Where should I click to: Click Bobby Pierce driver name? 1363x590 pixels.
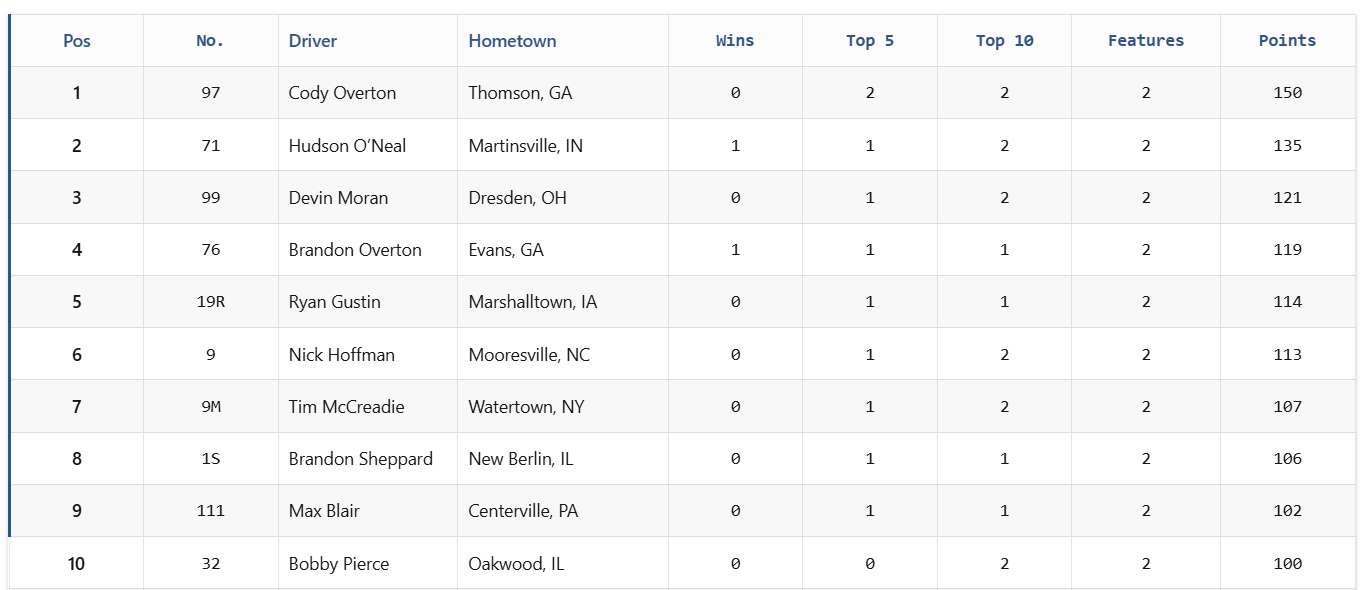pos(338,564)
